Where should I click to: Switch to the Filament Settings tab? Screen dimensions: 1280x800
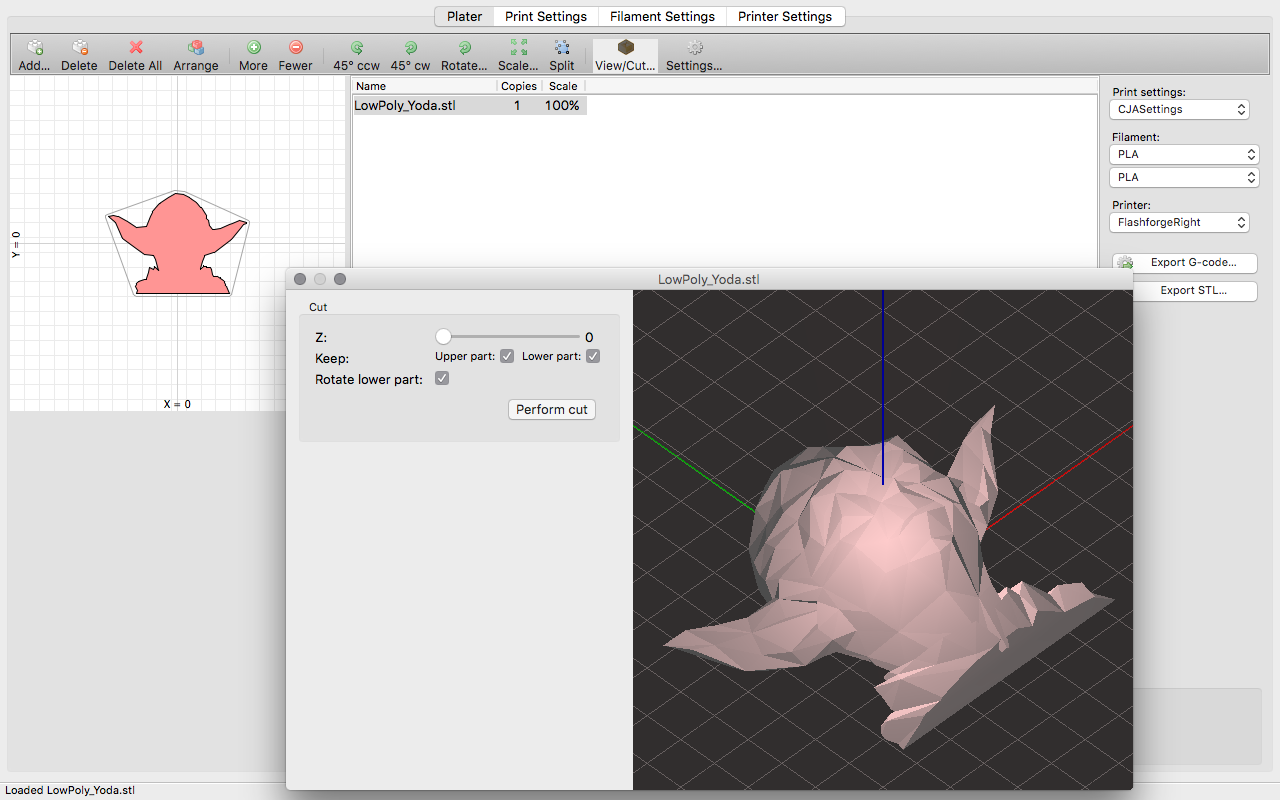pyautogui.click(x=661, y=16)
